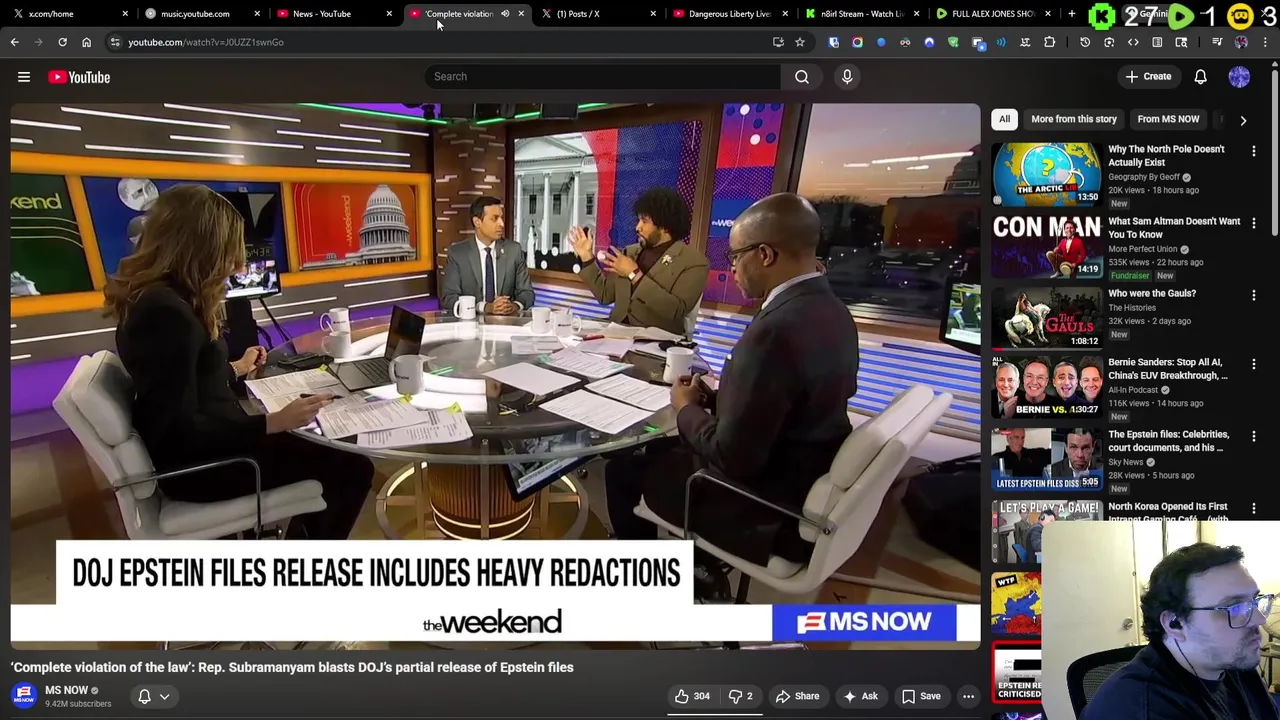Play The Gauls video thumbnail
Screen dimensions: 1280x720
[1046, 317]
